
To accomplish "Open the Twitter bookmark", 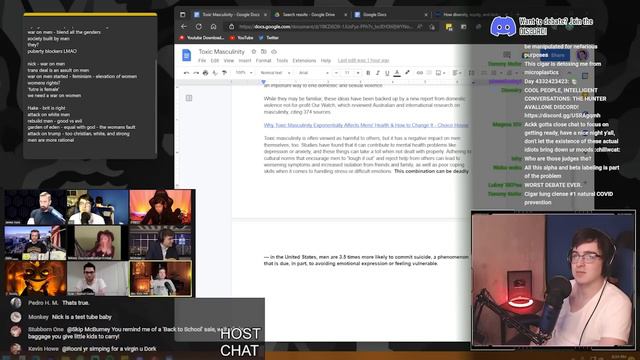I will click(269, 38).
